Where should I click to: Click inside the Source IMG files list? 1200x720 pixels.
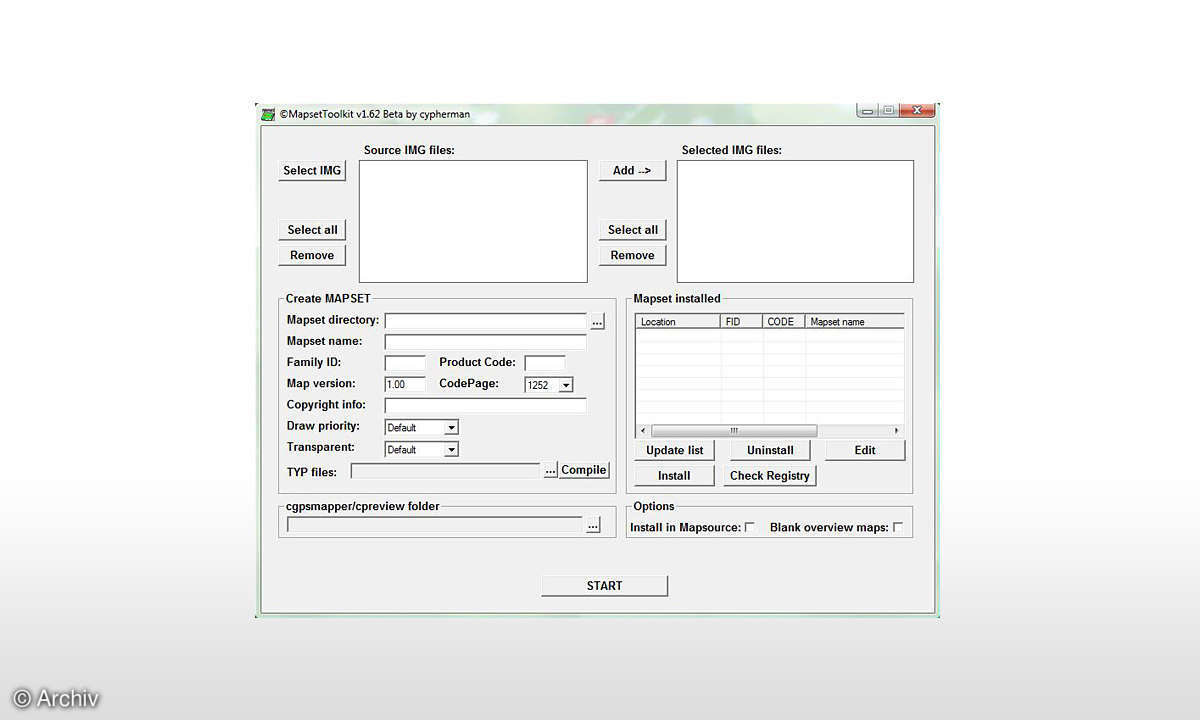473,221
